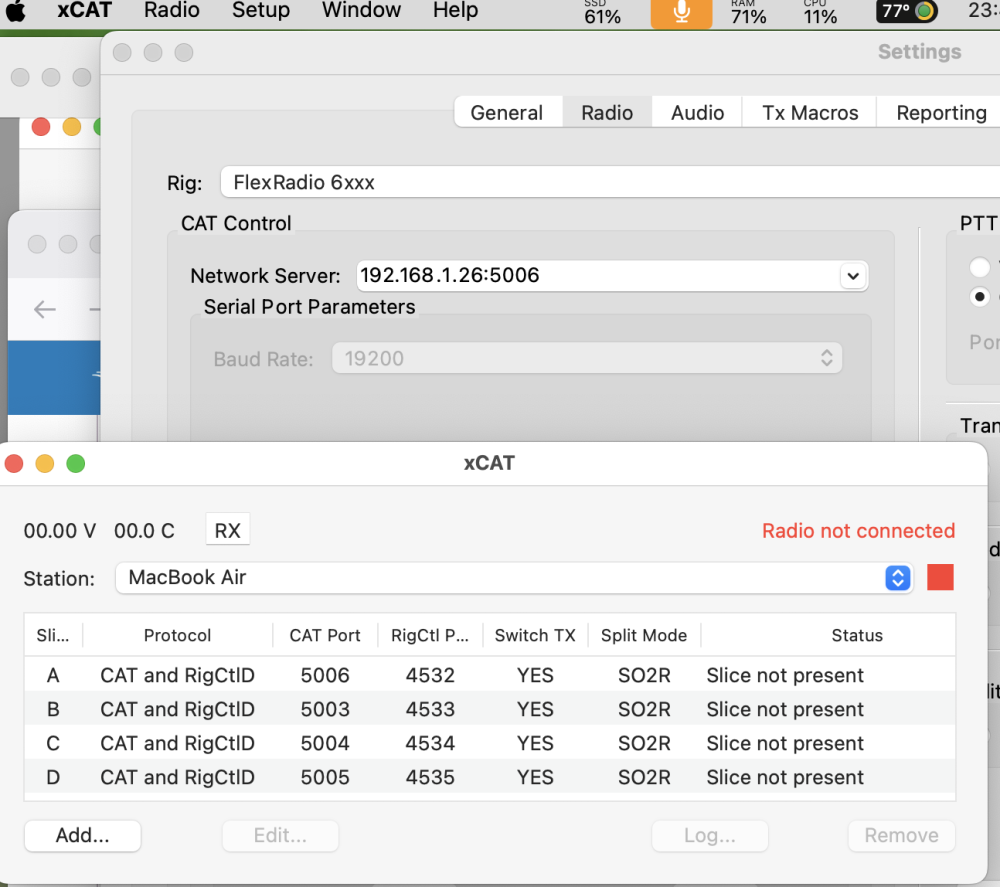Screen dimensions: 1000x887
Task: Click the Radio not connected status text
Action: [x=858, y=531]
